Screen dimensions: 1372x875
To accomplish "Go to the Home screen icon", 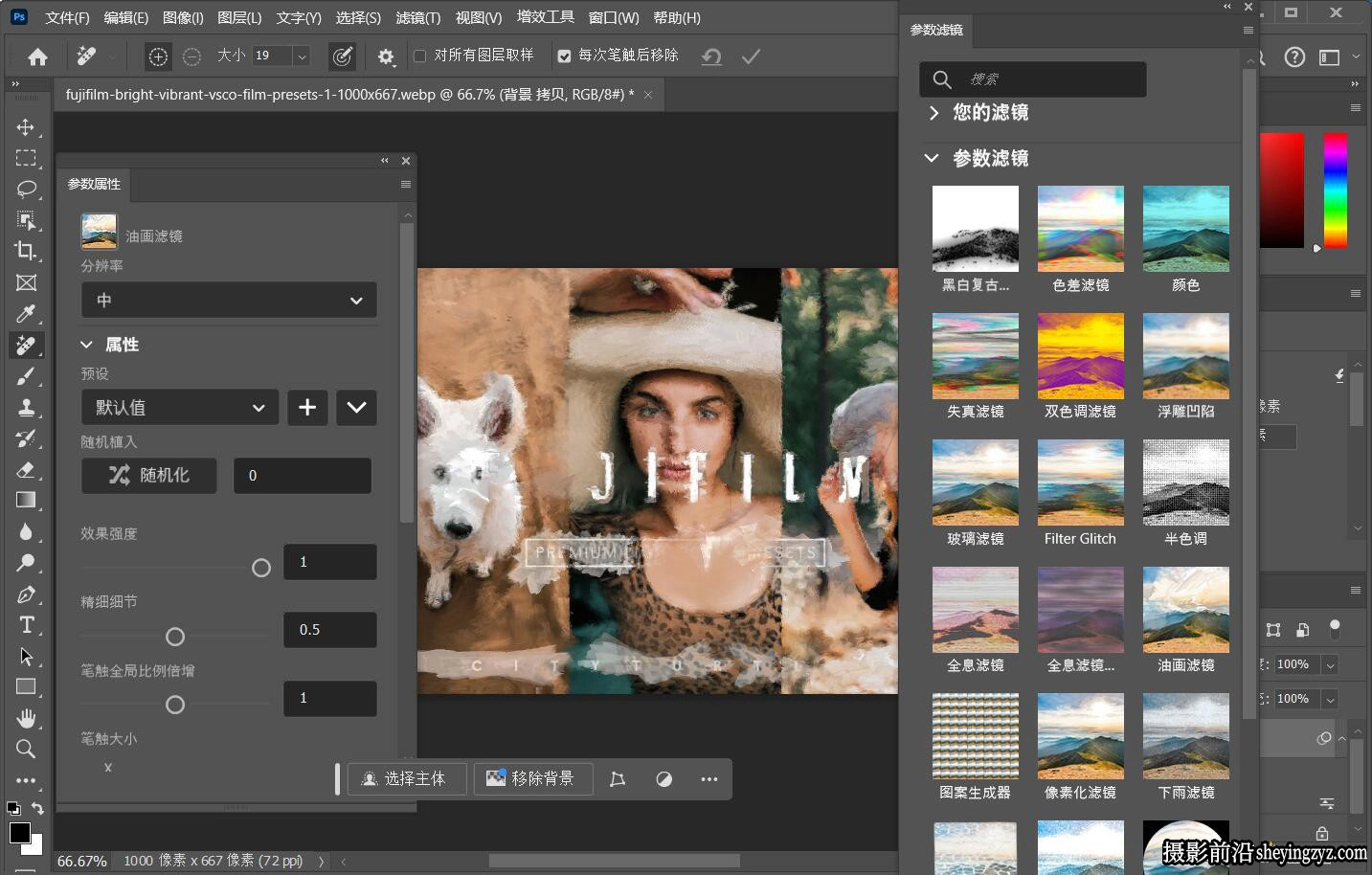I will [x=37, y=57].
